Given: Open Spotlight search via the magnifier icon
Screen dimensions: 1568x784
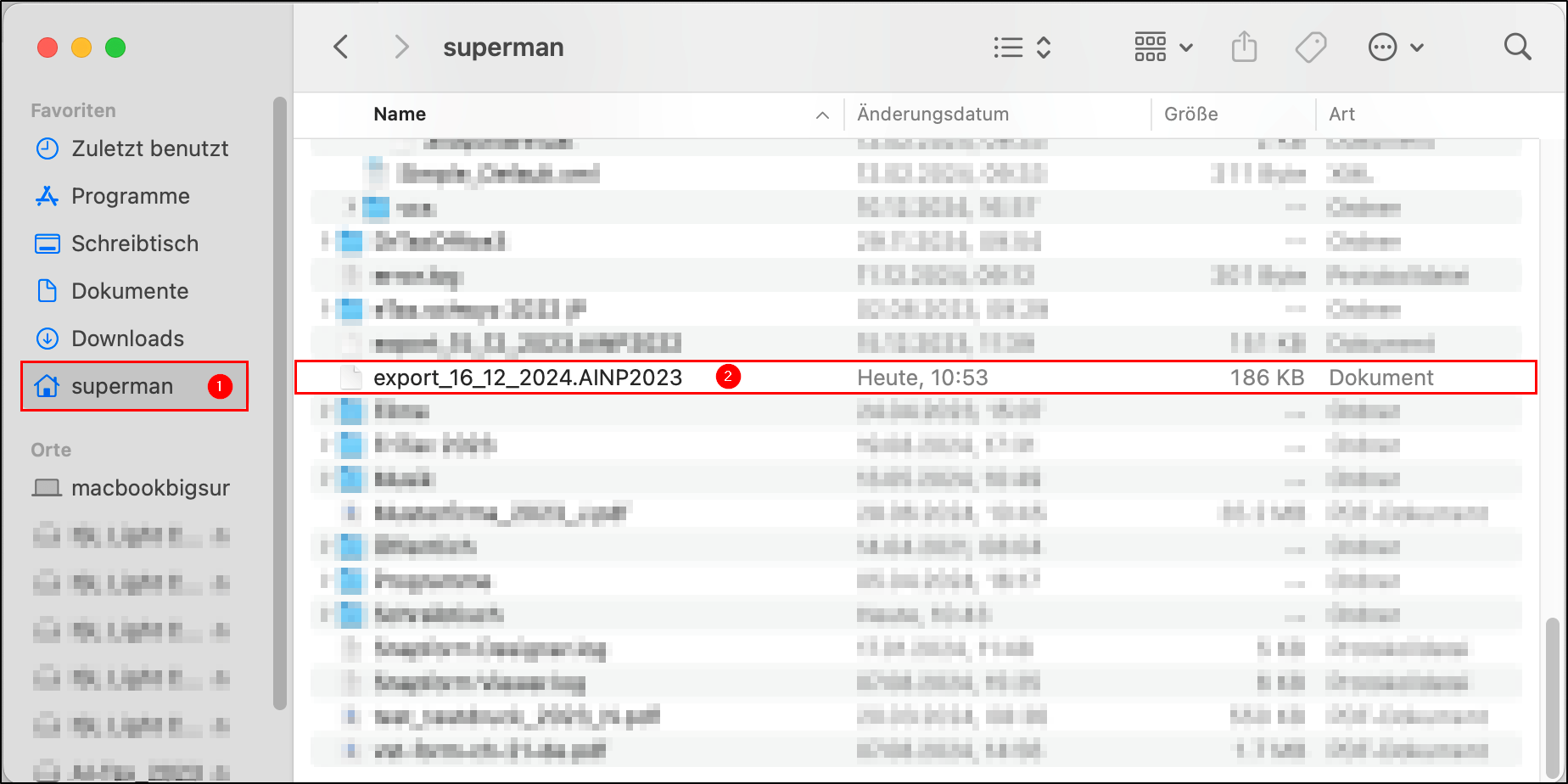Looking at the screenshot, I should click(1518, 48).
